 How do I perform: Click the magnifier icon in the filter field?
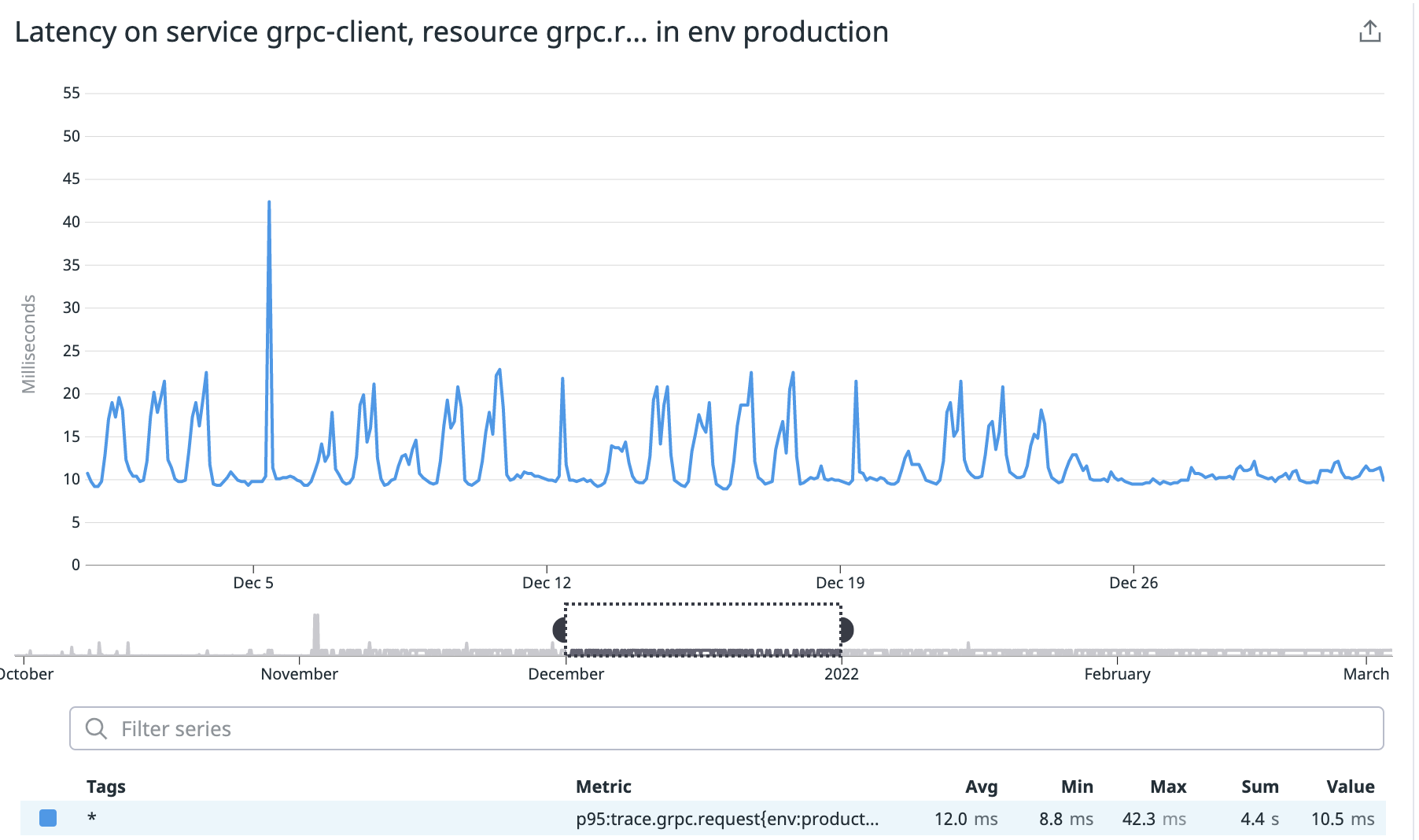click(97, 728)
